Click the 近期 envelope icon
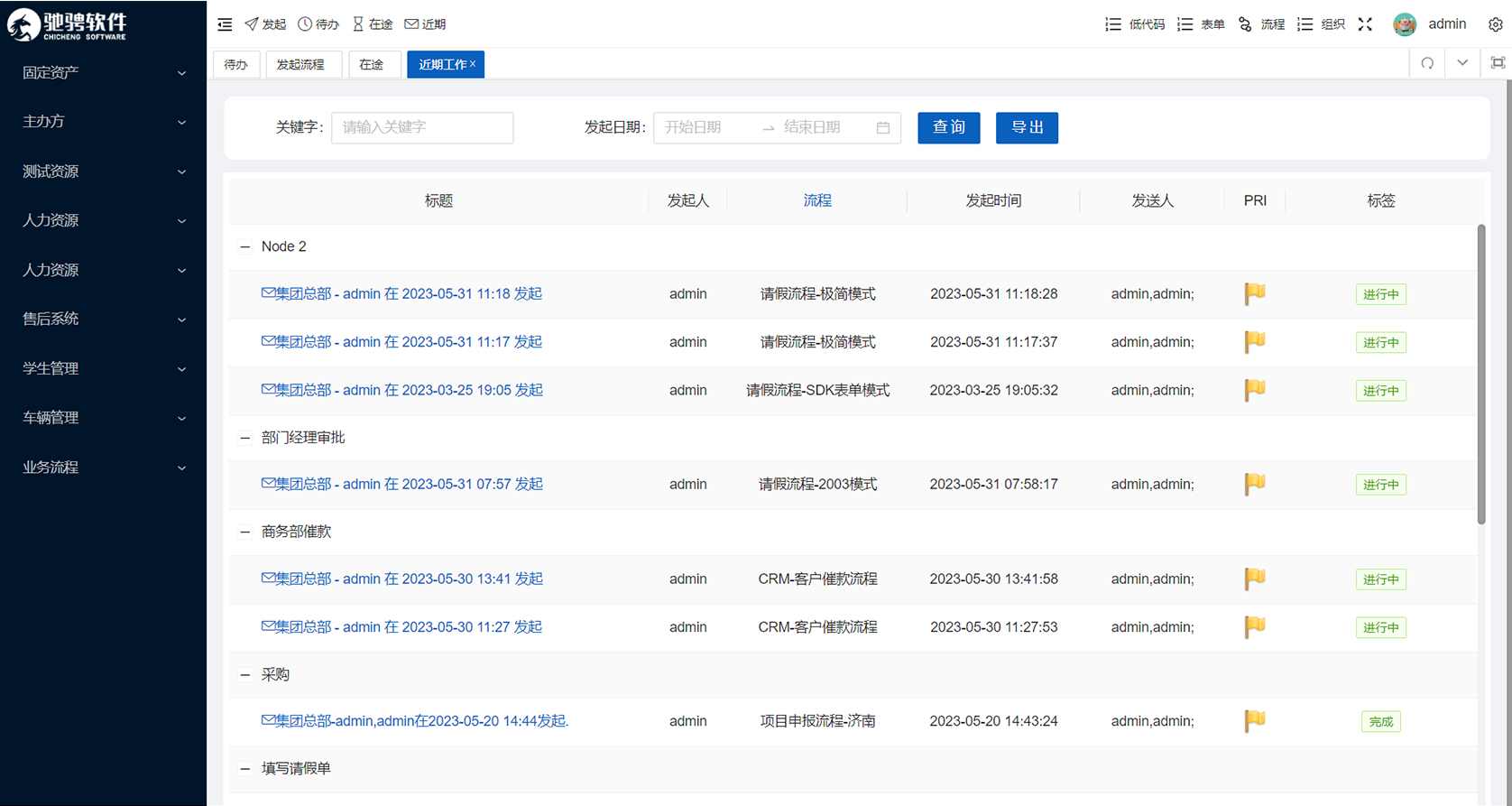The height and width of the screenshot is (806, 1512). [x=411, y=24]
